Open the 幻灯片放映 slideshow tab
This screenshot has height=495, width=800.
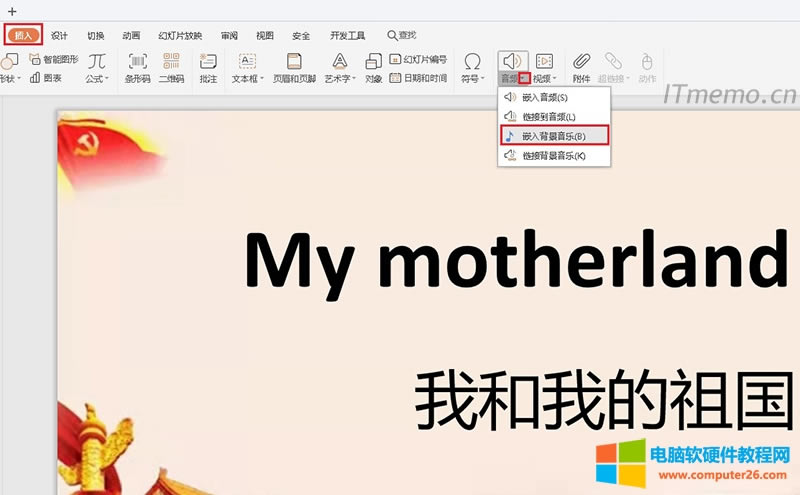tap(180, 35)
